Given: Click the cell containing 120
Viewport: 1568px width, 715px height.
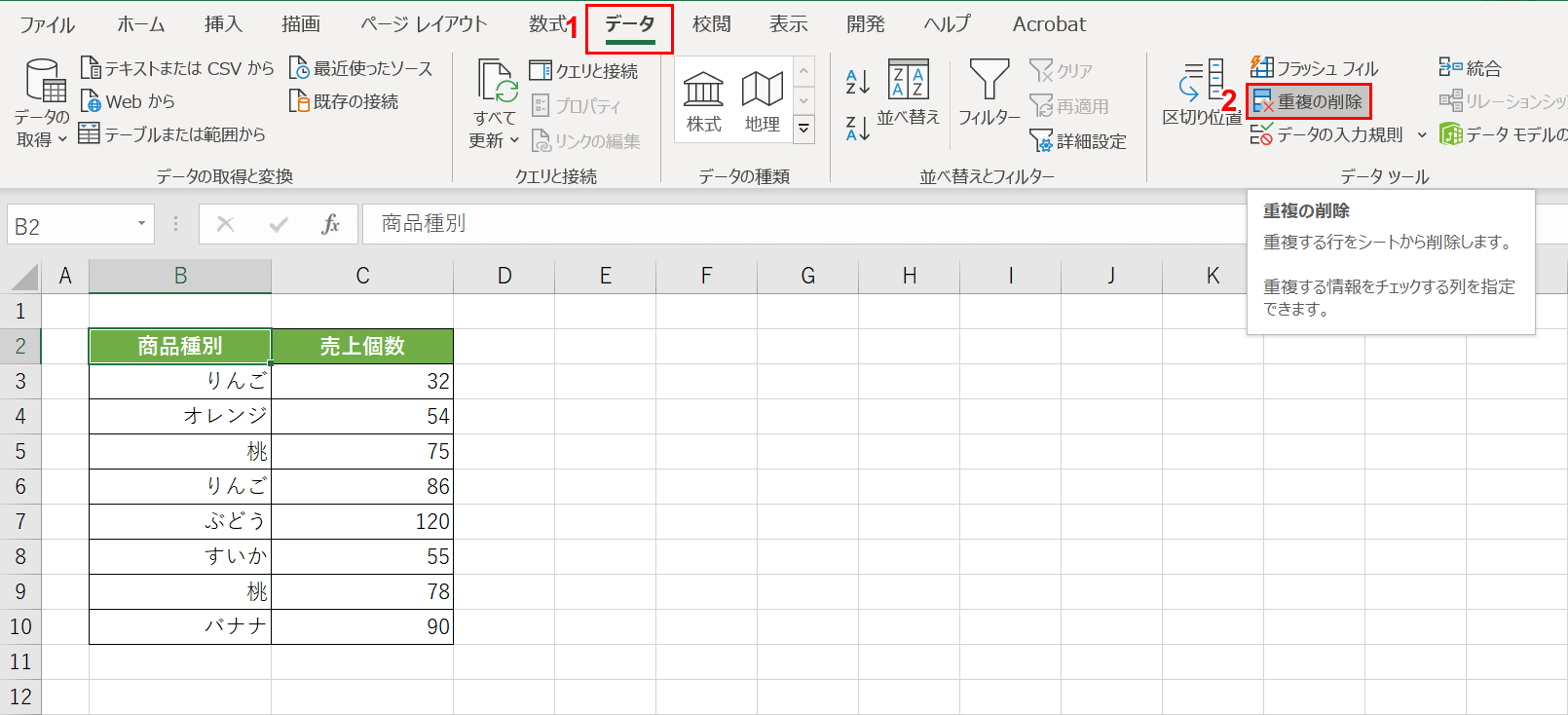Looking at the screenshot, I should (362, 521).
